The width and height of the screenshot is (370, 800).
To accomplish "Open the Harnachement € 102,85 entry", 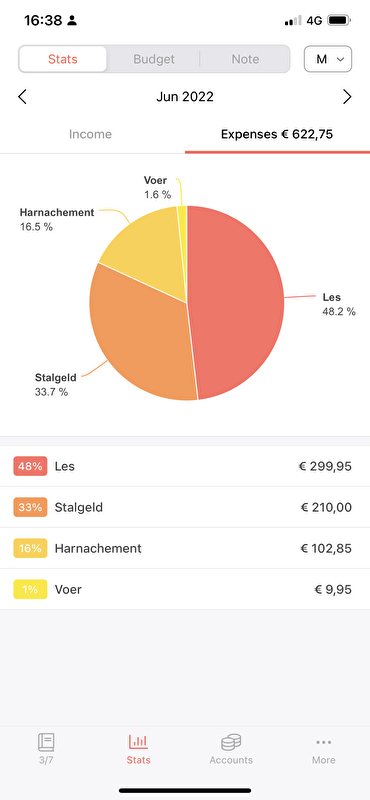I will [185, 548].
